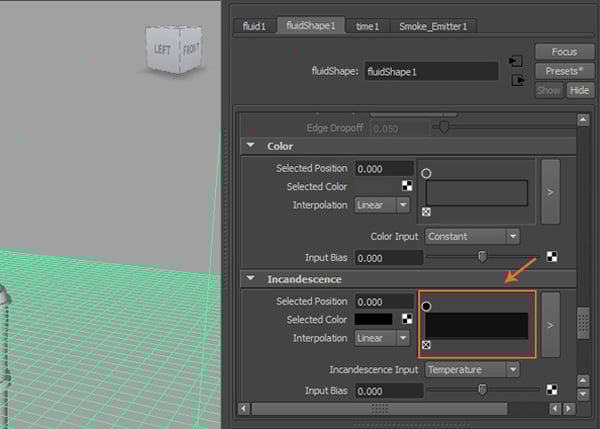Click the checker map icon beside Incandescence Selected Color
Image resolution: width=600 pixels, height=429 pixels.
(x=407, y=319)
